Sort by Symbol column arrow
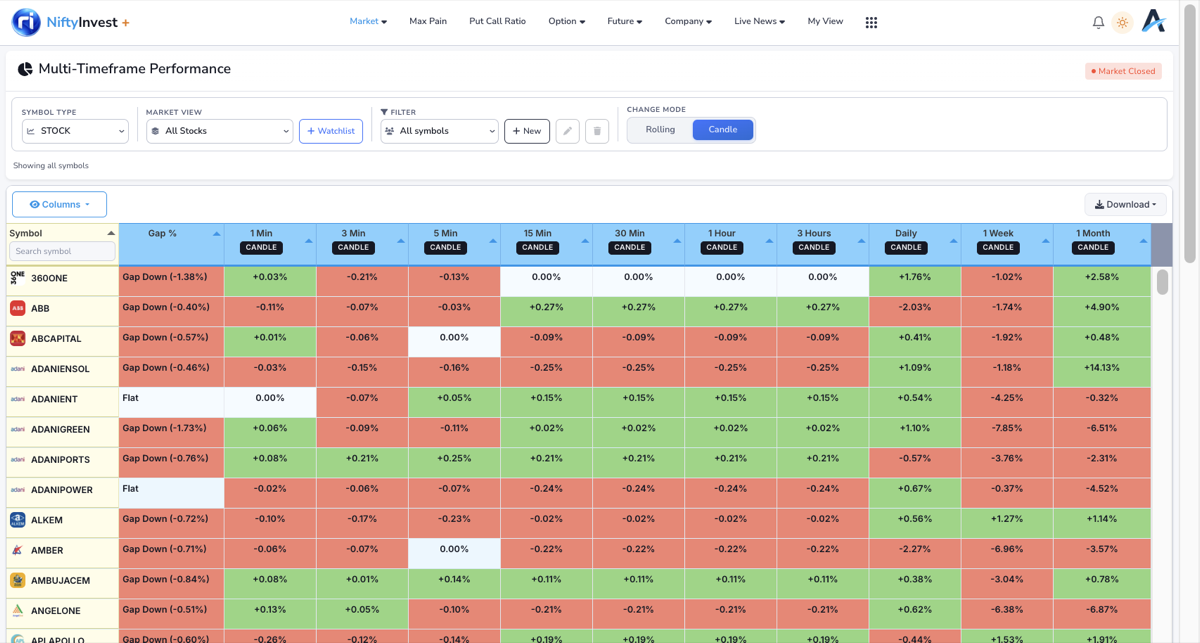Screen dimensions: 1200x643 click(x=111, y=233)
